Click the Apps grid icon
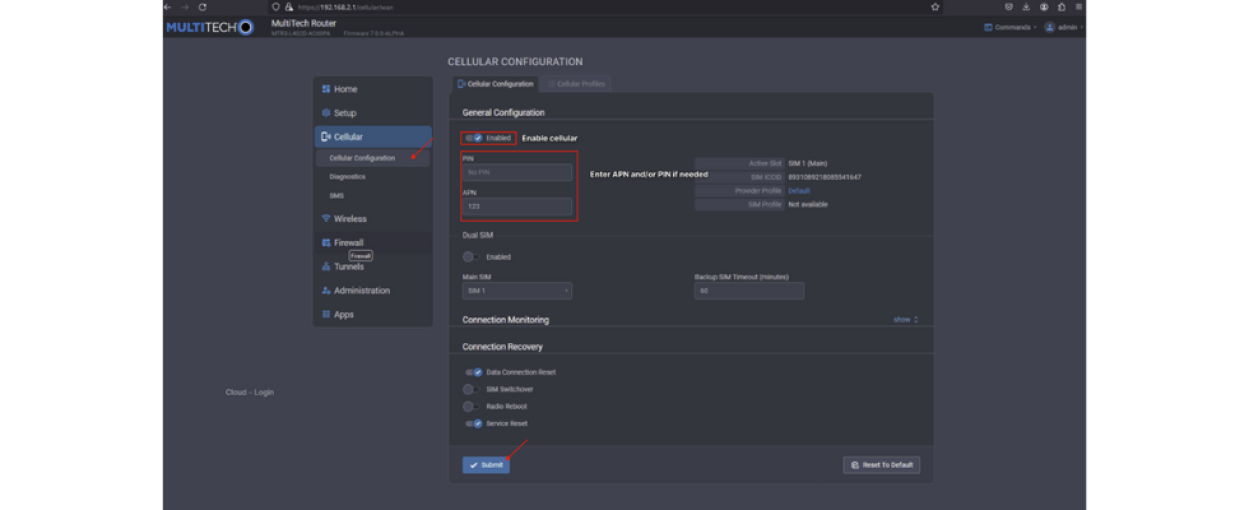The image size is (1249, 510). 326,314
